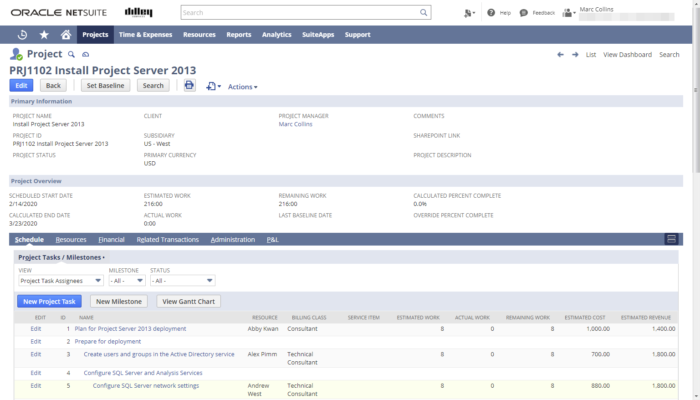700x400 pixels.
Task: Click the Feedback speech bubble icon
Action: [x=524, y=13]
